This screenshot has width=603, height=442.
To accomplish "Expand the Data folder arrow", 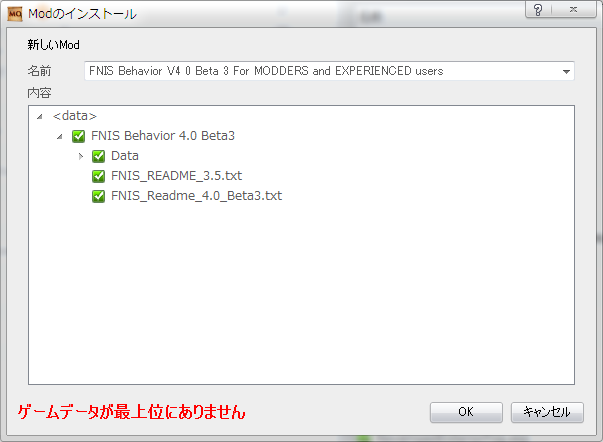I will click(80, 156).
